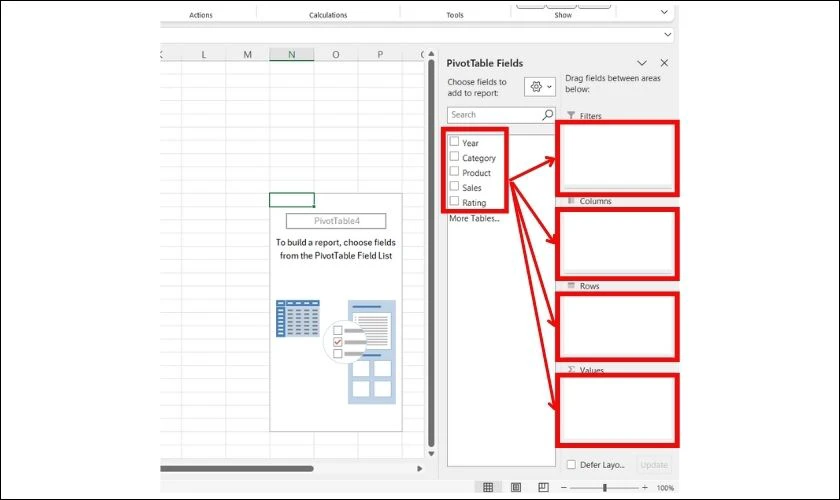The height and width of the screenshot is (500, 840).
Task: Tick the Sales field checkbox
Action: point(454,186)
